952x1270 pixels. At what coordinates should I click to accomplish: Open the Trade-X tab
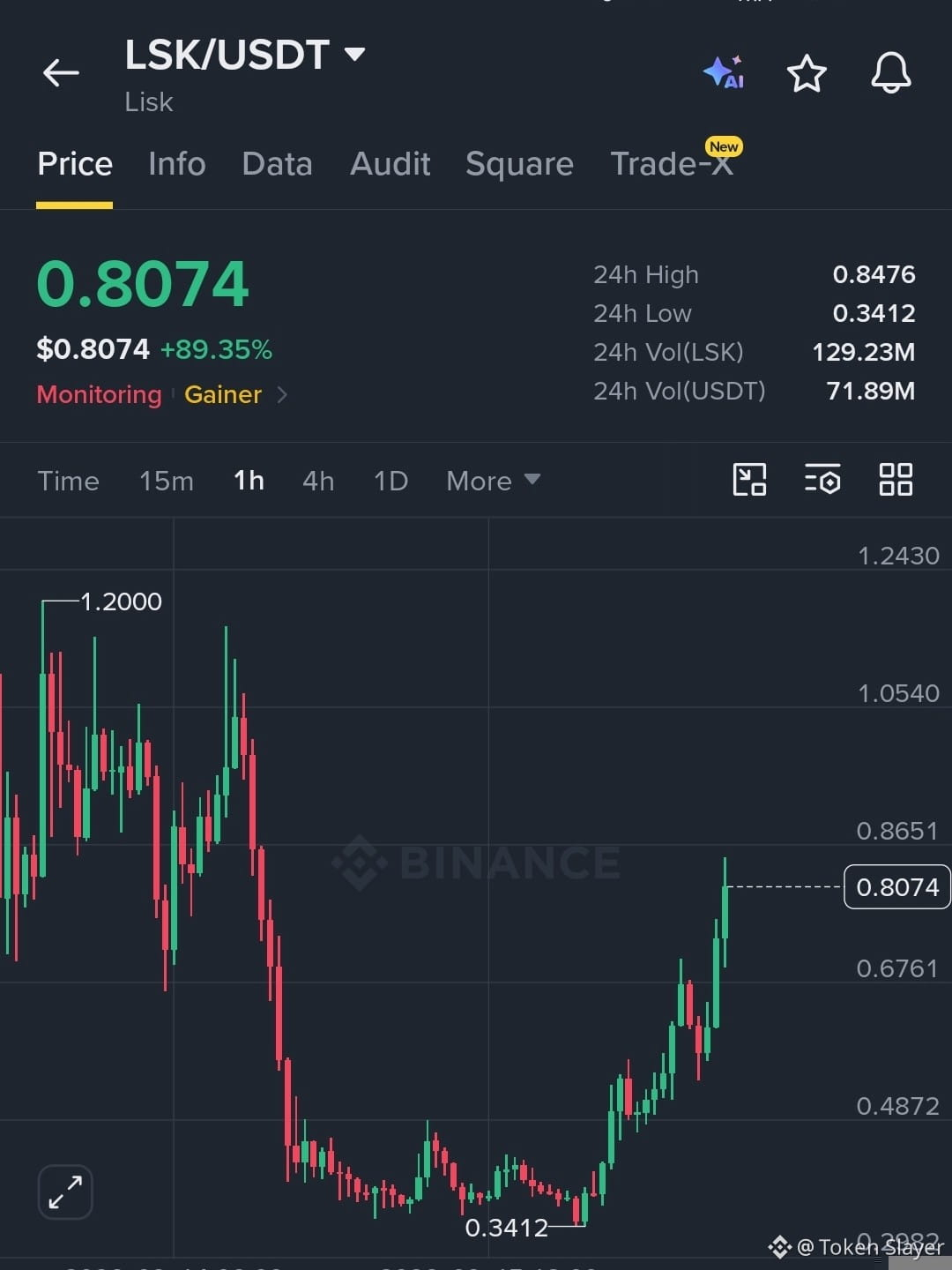[x=672, y=164]
